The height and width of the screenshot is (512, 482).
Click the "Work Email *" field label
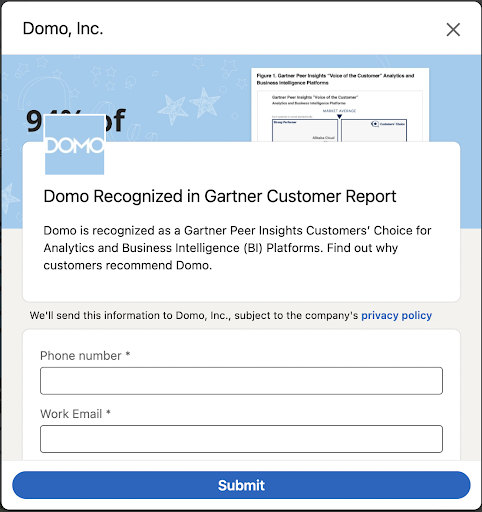[75, 414]
